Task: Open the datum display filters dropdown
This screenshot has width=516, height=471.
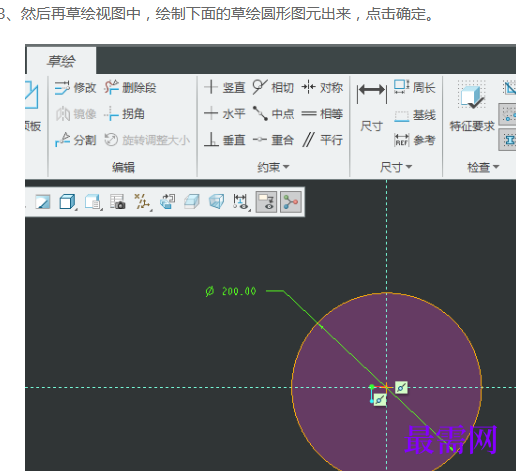Action: 143,202
